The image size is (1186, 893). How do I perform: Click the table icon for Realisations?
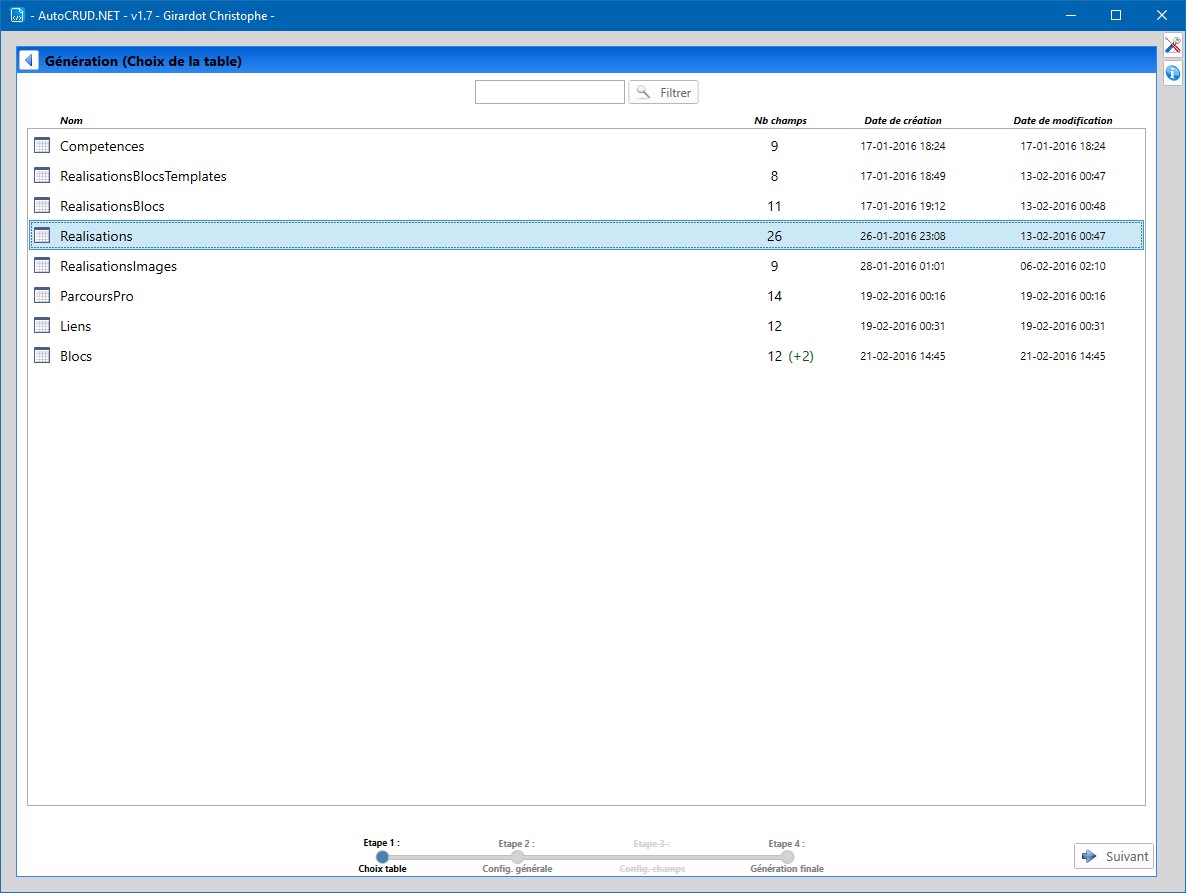(x=42, y=235)
